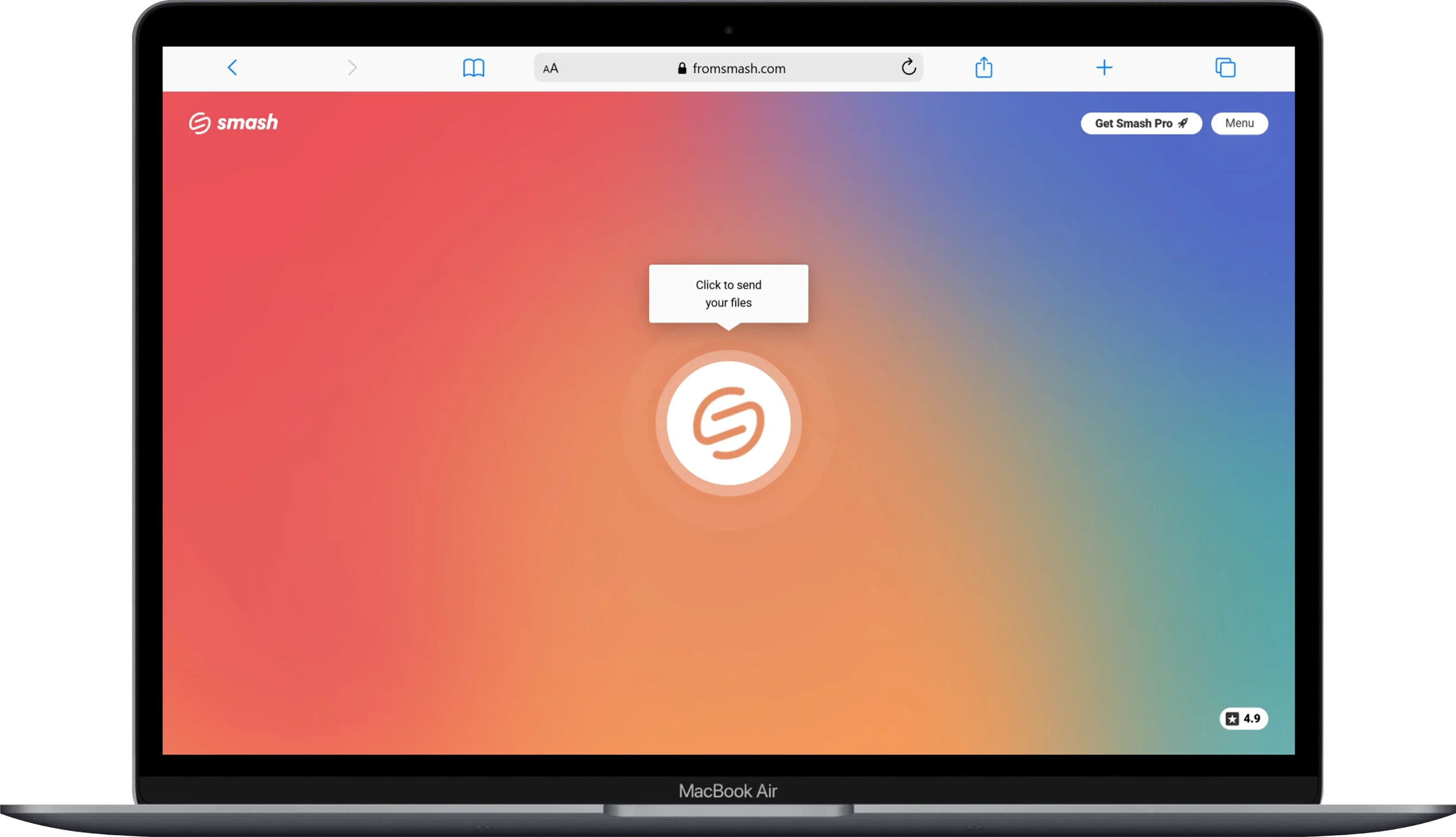
Task: Click the Get Smash Pro button
Action: coord(1141,124)
